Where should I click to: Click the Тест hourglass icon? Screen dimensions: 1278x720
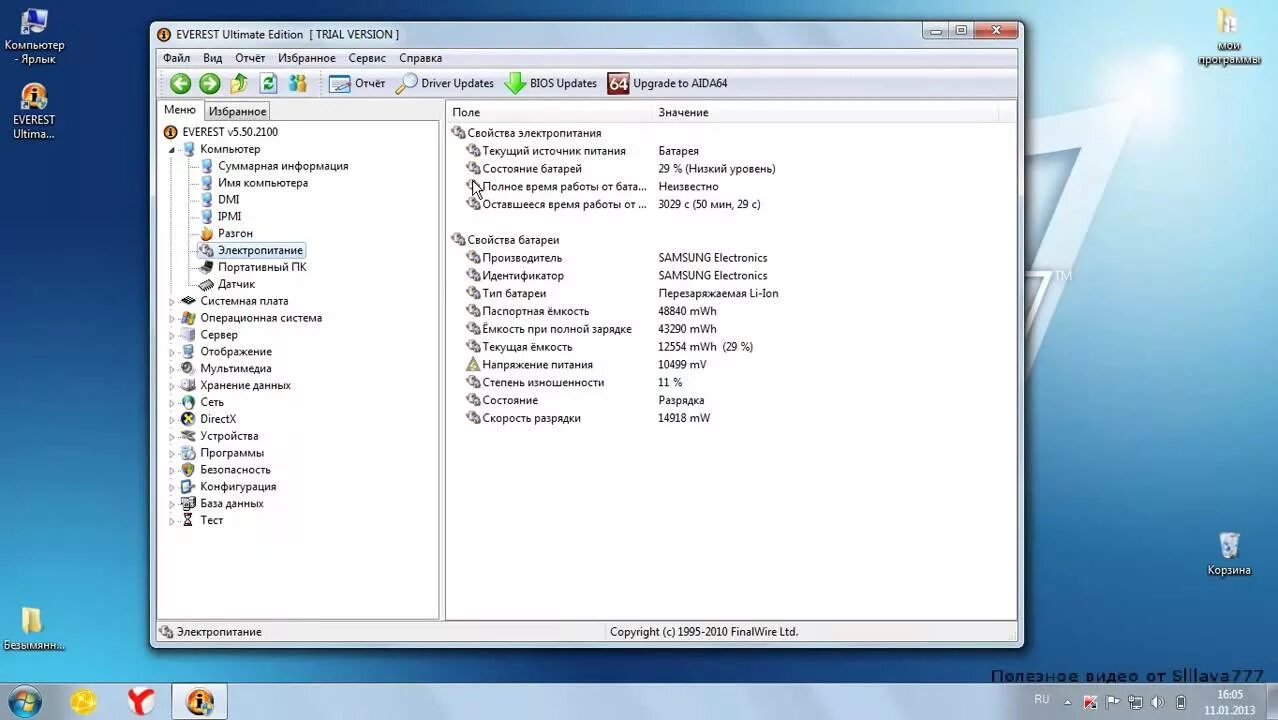click(x=187, y=521)
